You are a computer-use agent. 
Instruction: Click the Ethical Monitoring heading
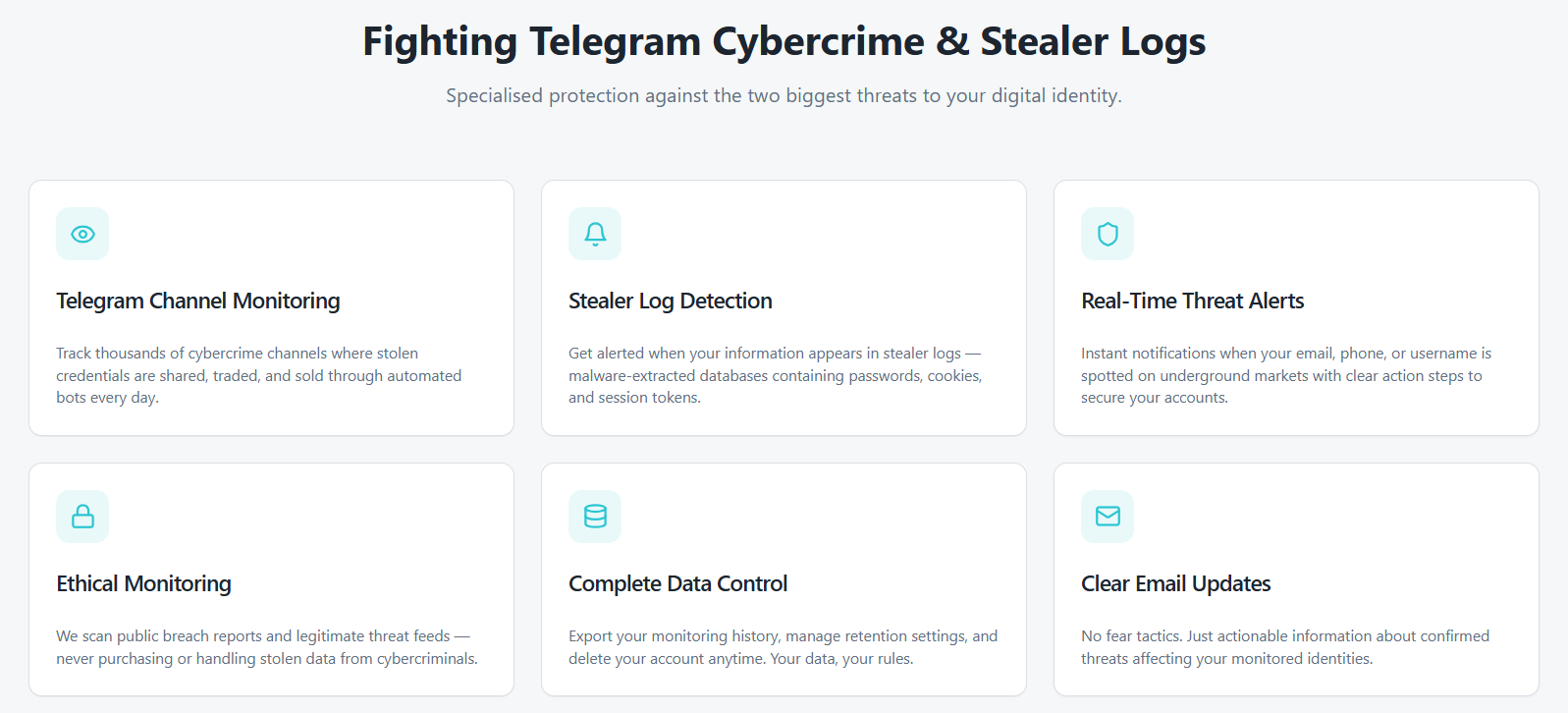tap(143, 583)
